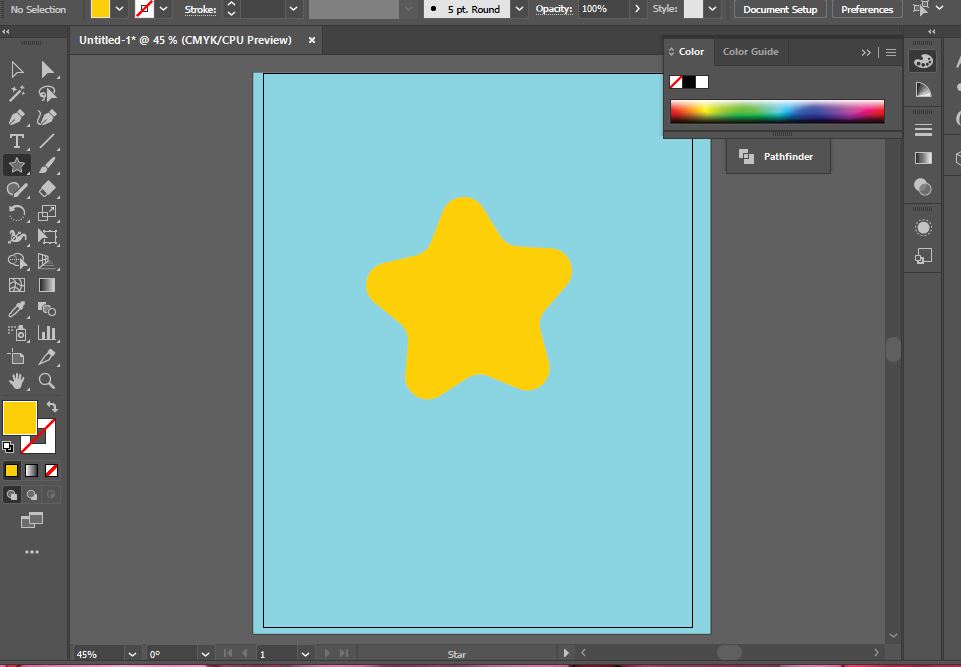Apply solid Color mode button
961x667 pixels.
tap(12, 470)
